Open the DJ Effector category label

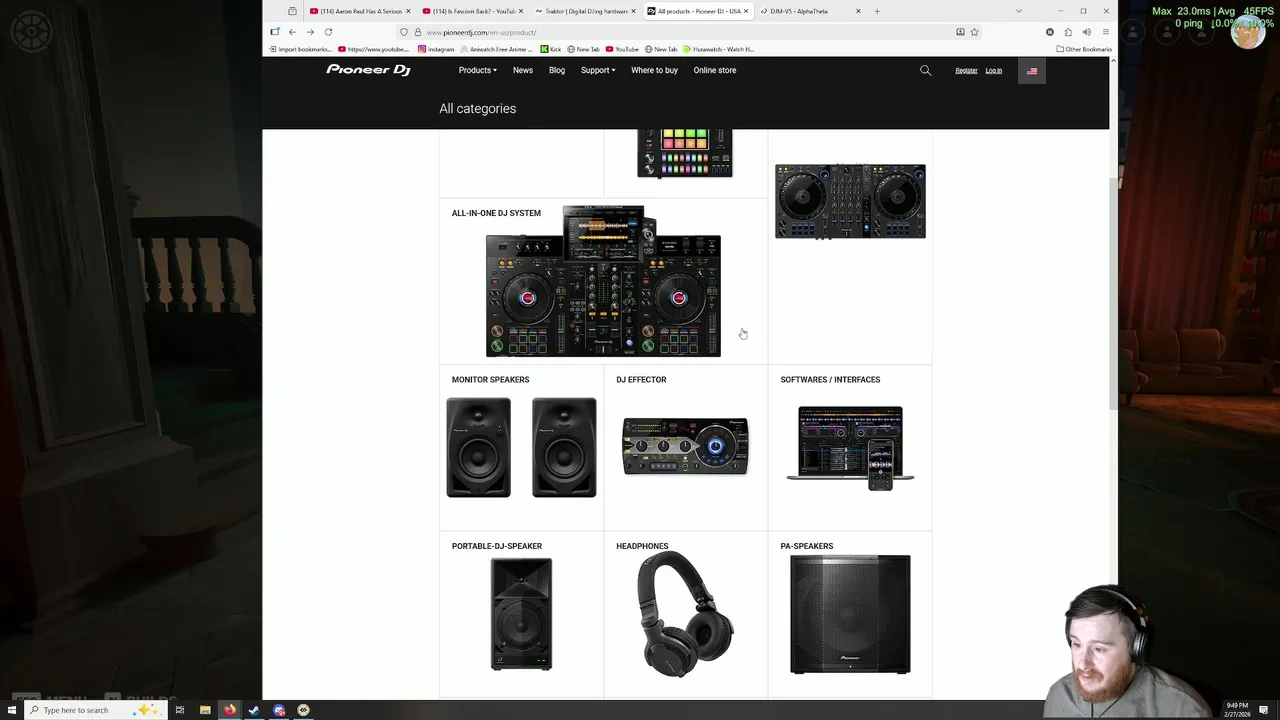pos(641,380)
